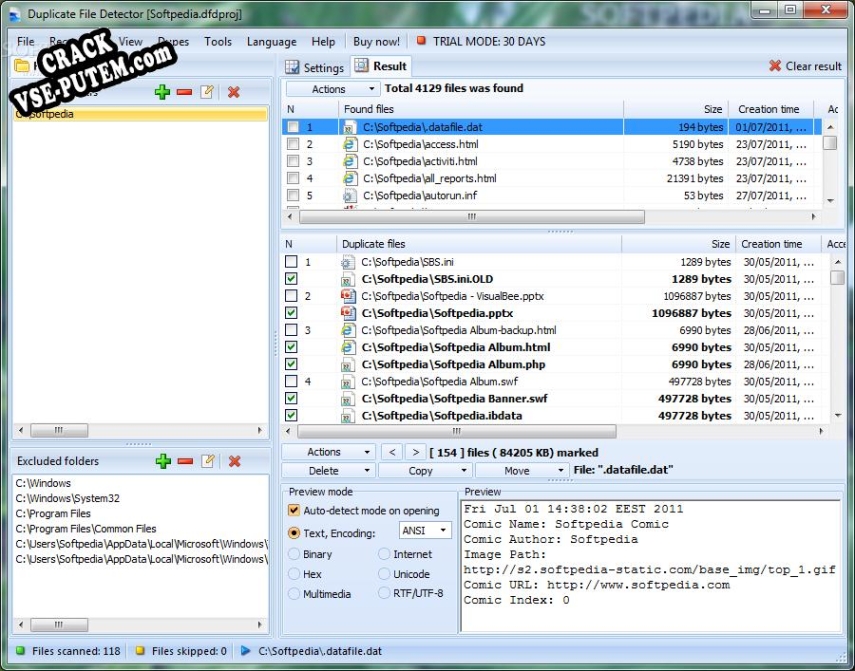This screenshot has width=855, height=671.
Task: Click Clear result button
Action: coord(805,66)
